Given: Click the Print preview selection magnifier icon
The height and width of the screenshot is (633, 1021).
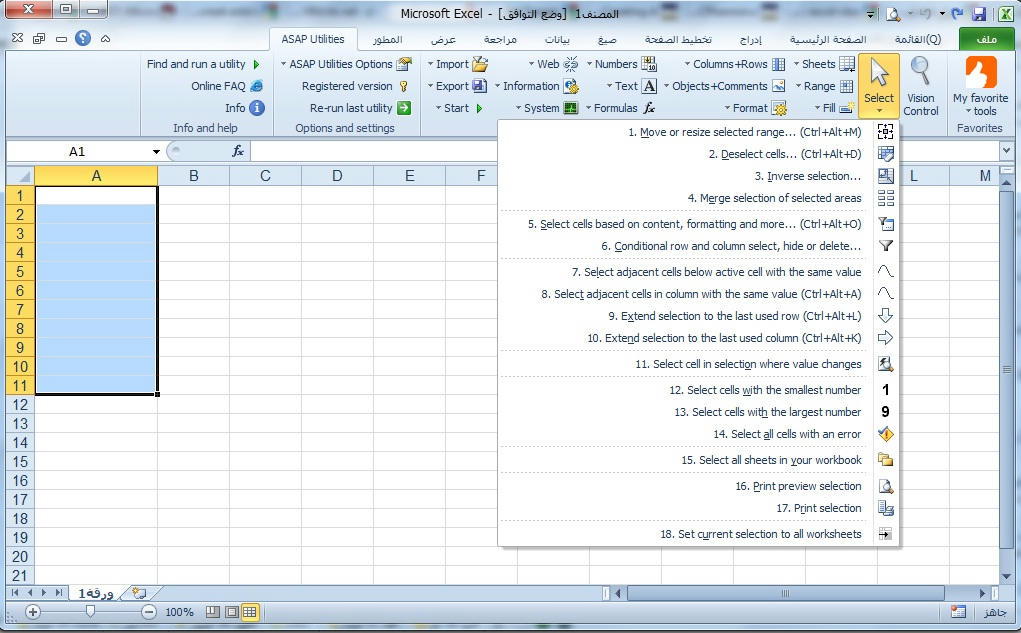Looking at the screenshot, I should click(885, 486).
